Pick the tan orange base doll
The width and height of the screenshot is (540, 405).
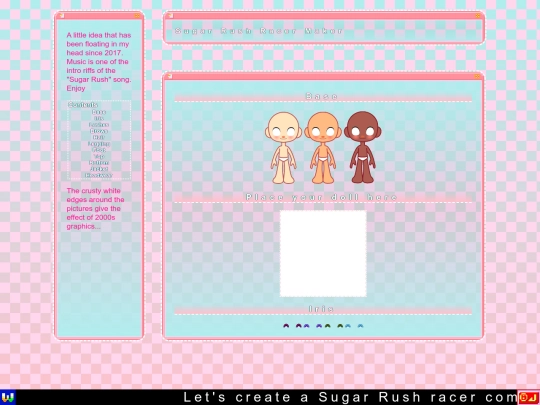pos(323,148)
